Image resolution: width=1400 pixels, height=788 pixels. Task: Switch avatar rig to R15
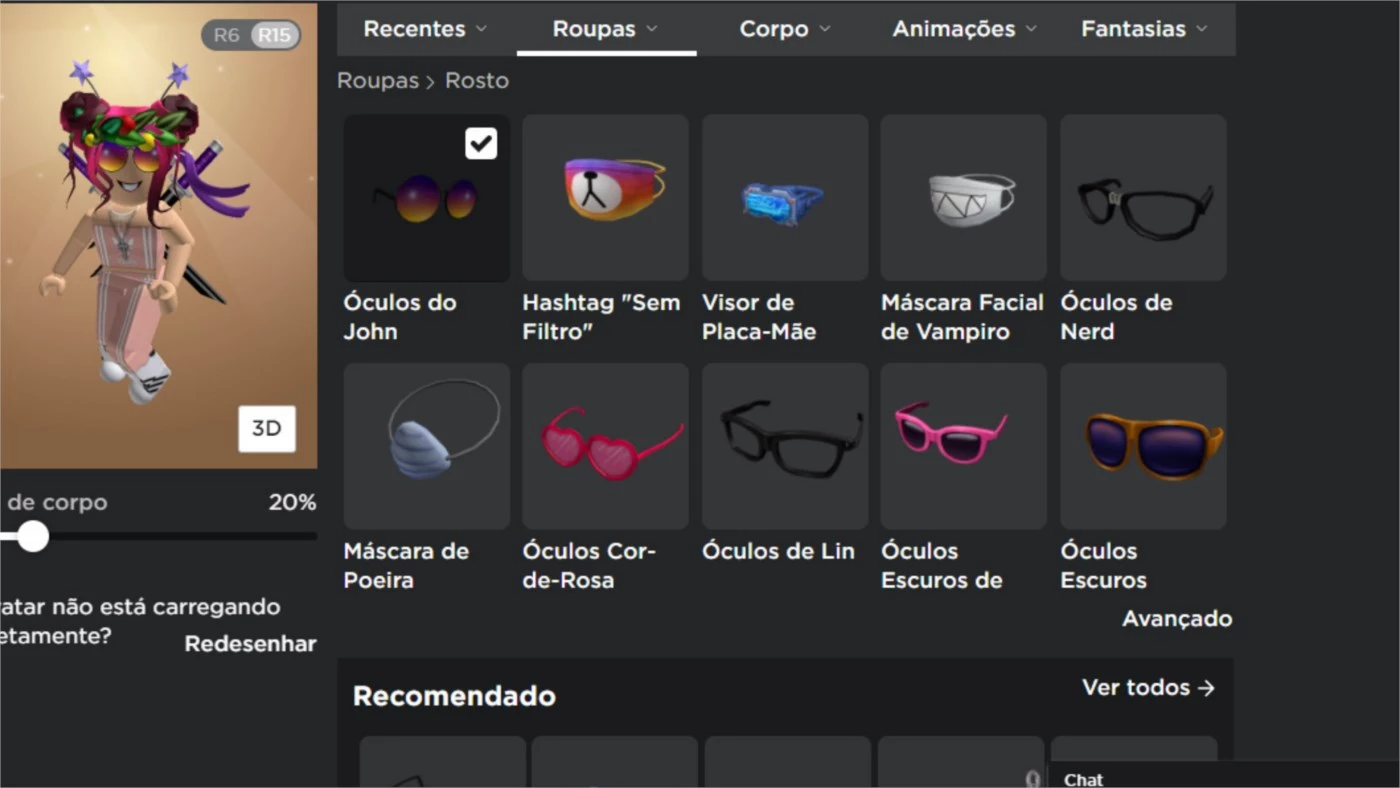[274, 35]
